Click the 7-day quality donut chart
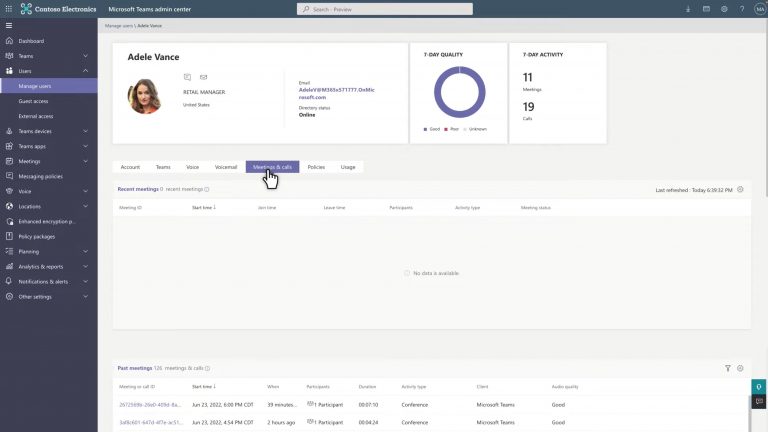Image resolution: width=768 pixels, height=432 pixels. pyautogui.click(x=459, y=92)
